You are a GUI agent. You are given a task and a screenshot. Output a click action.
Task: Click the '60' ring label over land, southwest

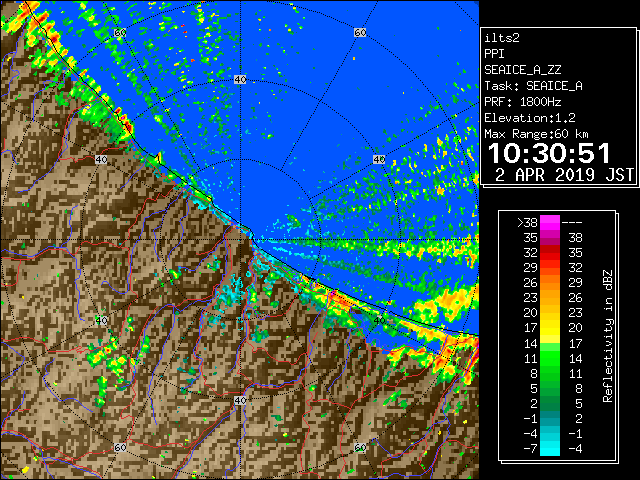[120, 448]
